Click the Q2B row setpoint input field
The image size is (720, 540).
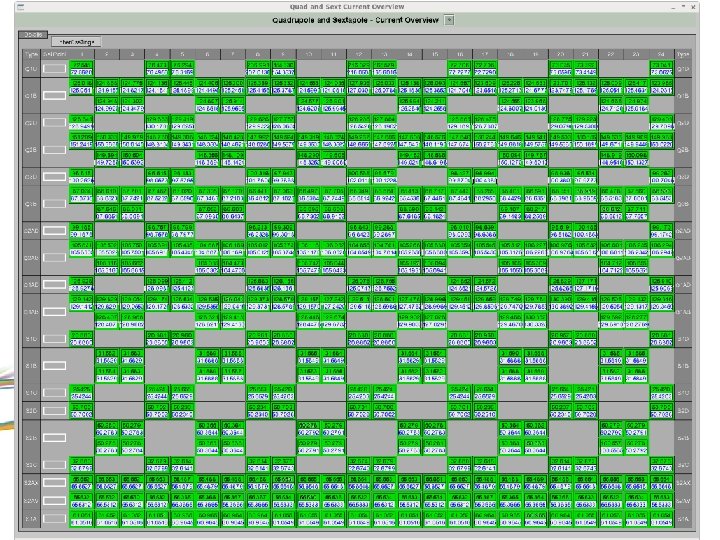pyautogui.click(x=55, y=150)
